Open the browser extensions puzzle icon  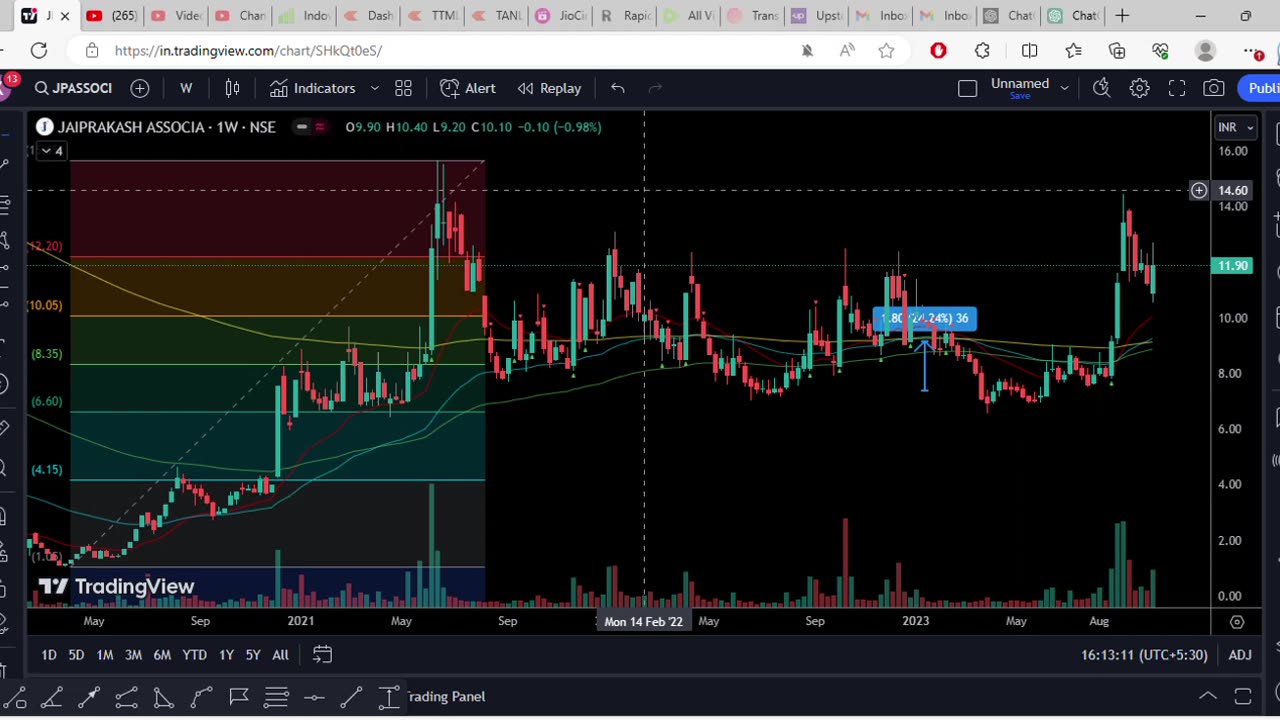point(983,50)
